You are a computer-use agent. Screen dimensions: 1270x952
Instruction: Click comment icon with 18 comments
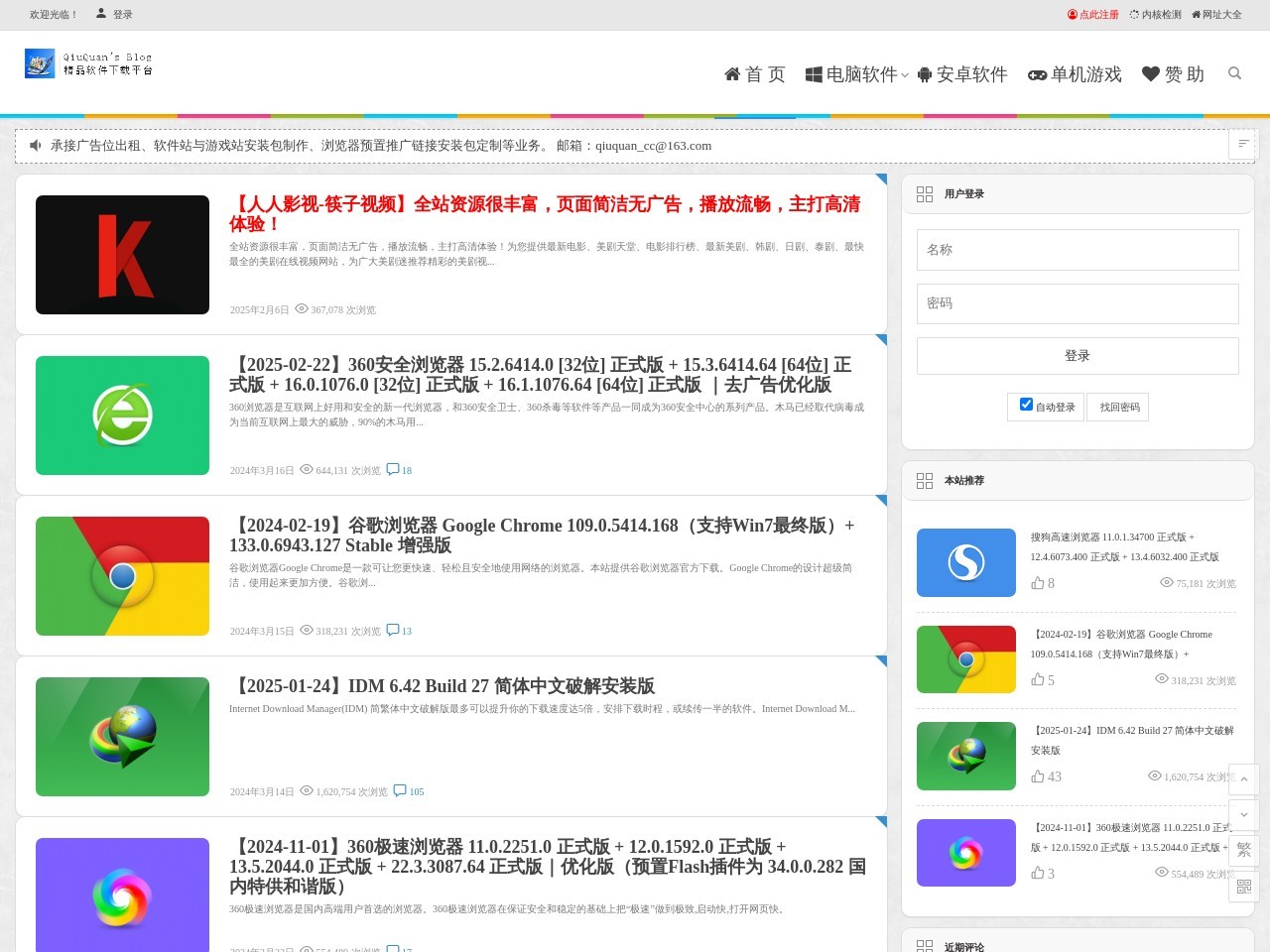pyautogui.click(x=393, y=469)
